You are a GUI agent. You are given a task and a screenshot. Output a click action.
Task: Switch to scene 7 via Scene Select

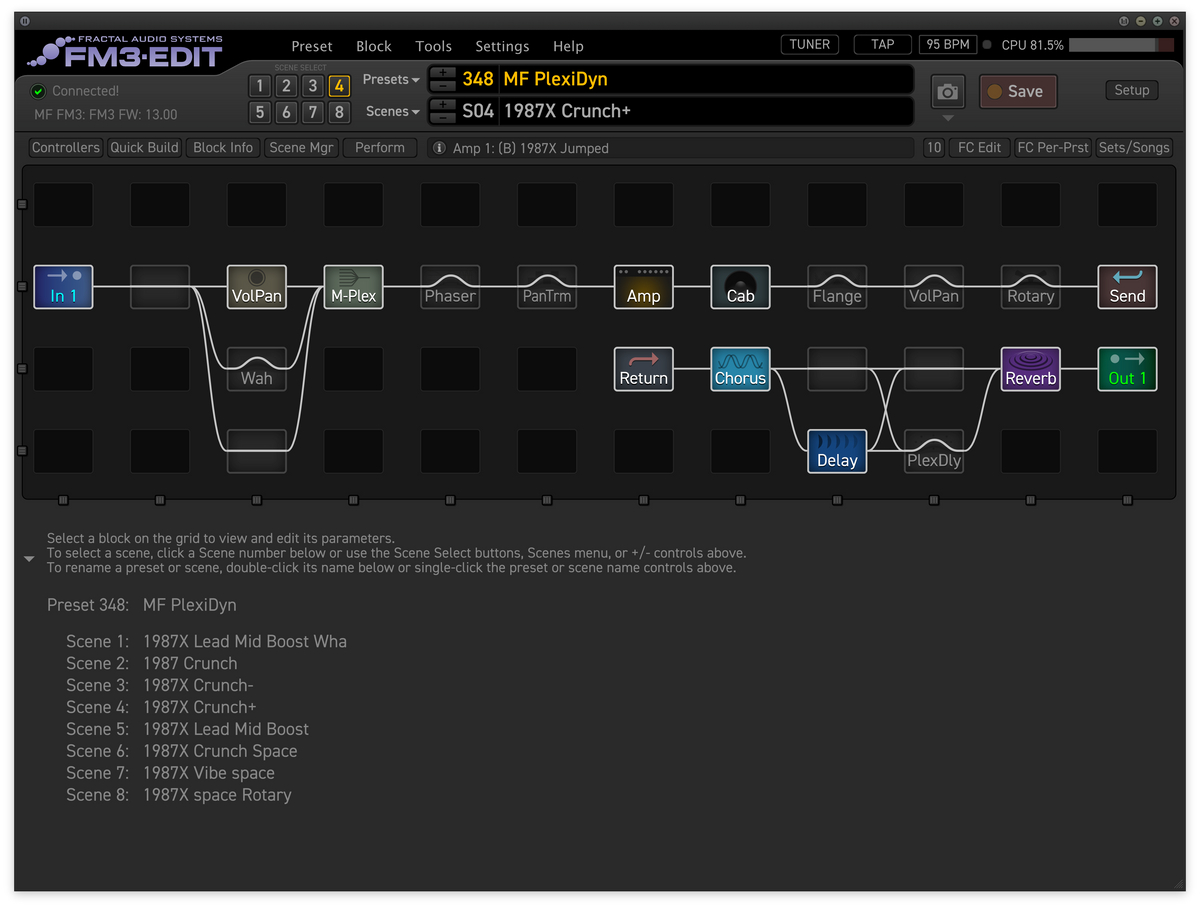coord(313,112)
